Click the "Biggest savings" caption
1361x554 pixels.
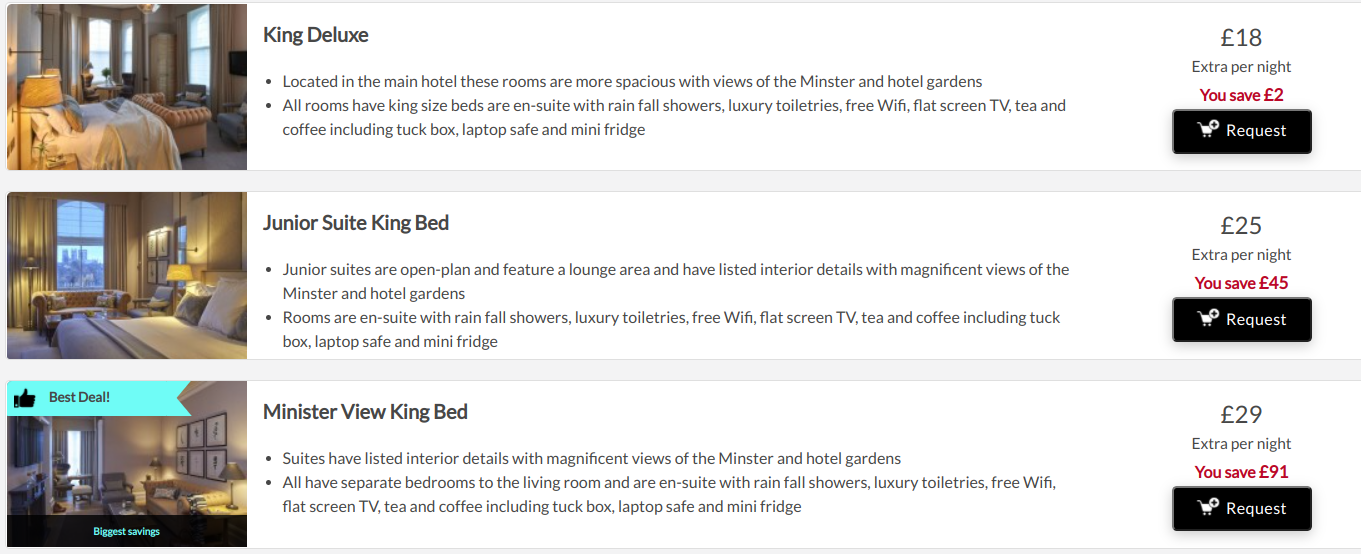(126, 531)
